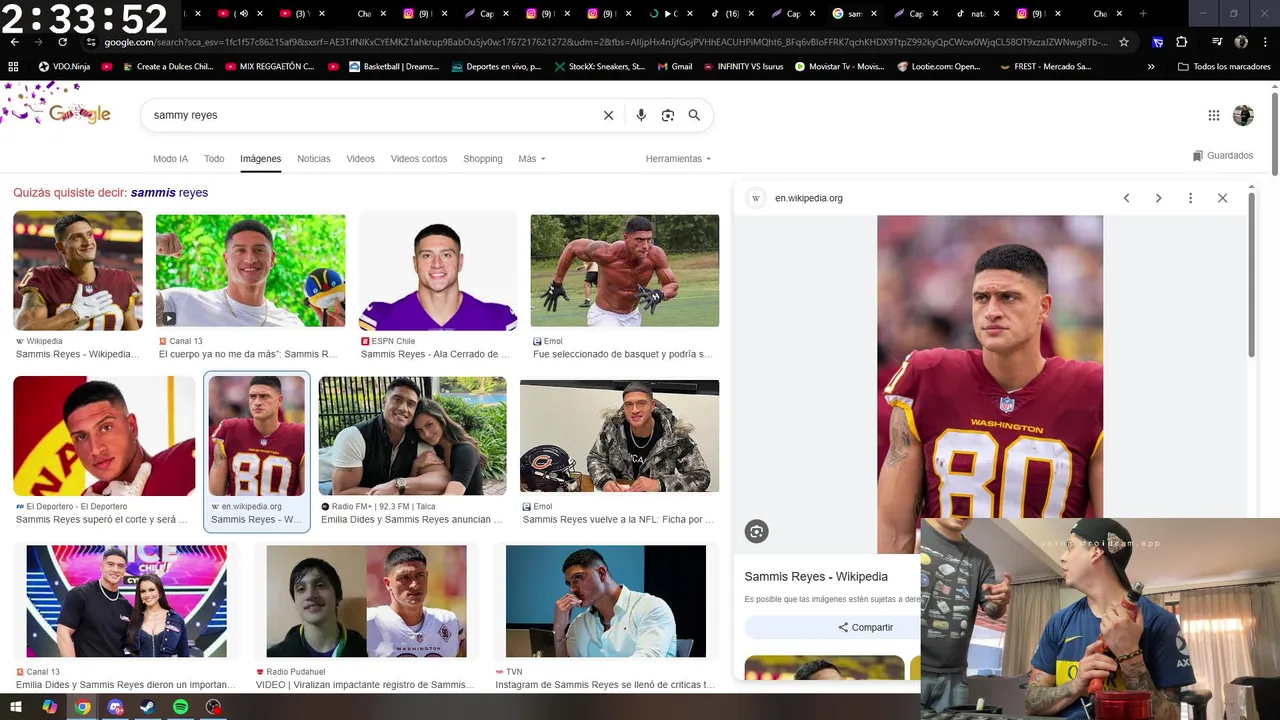Open Gmail bookmark

674,66
